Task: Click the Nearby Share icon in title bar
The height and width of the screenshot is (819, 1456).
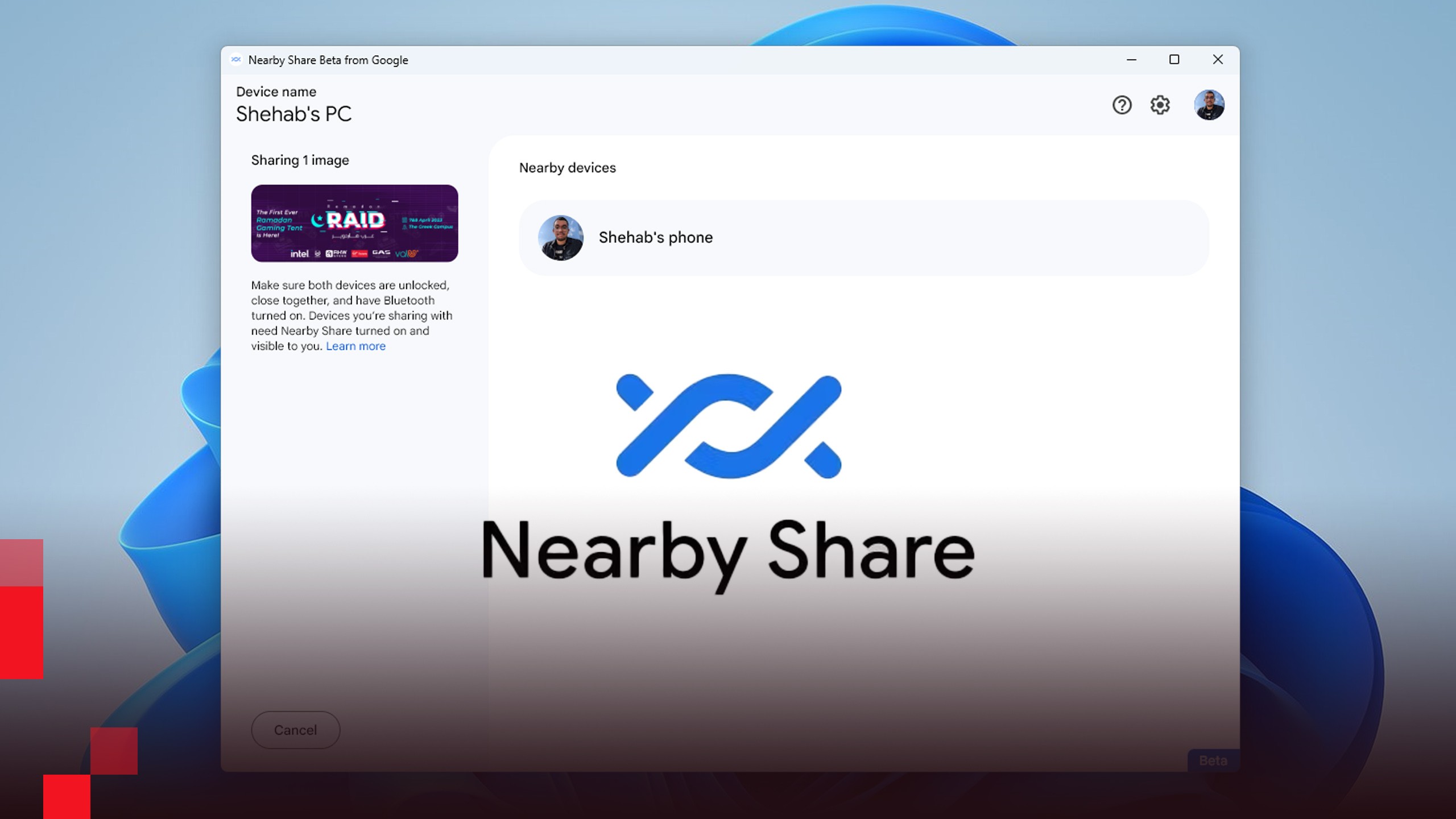Action: [x=236, y=60]
